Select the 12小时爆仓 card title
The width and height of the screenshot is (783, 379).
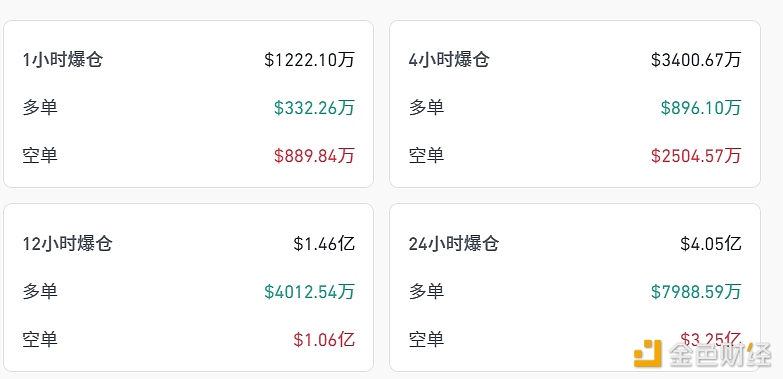tap(67, 244)
